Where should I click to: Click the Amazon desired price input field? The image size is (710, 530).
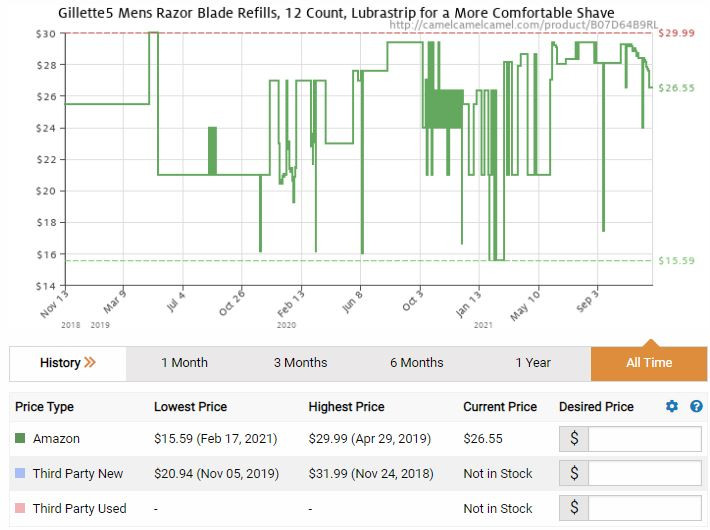[x=645, y=438]
